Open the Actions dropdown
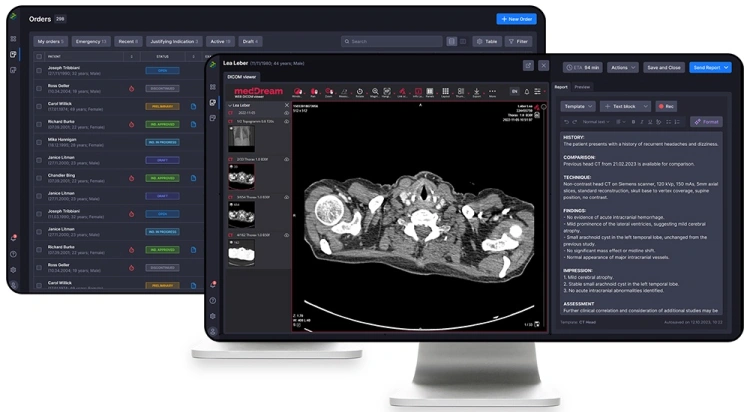 (x=622, y=67)
